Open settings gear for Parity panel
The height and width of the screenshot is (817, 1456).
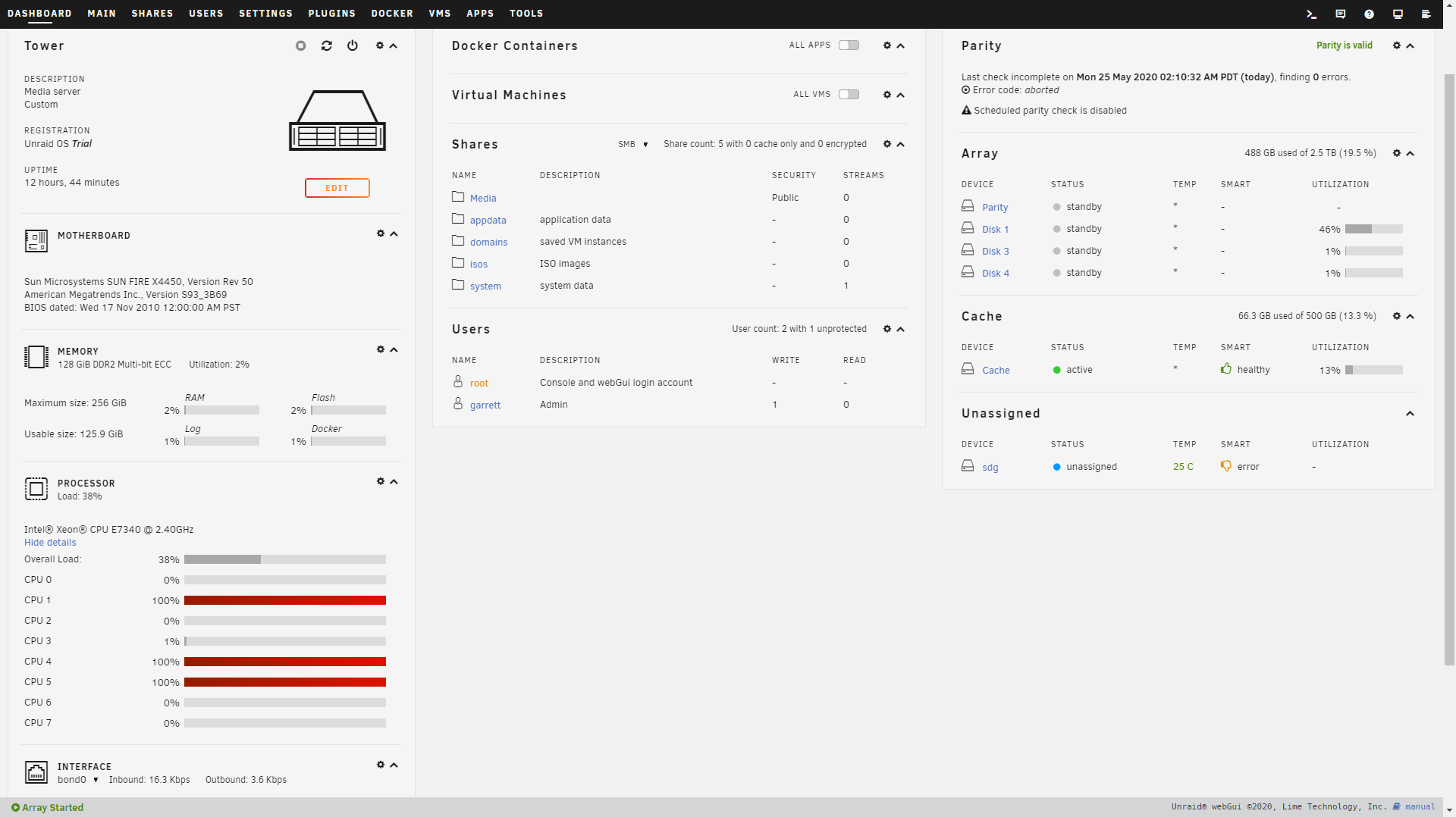point(1396,45)
